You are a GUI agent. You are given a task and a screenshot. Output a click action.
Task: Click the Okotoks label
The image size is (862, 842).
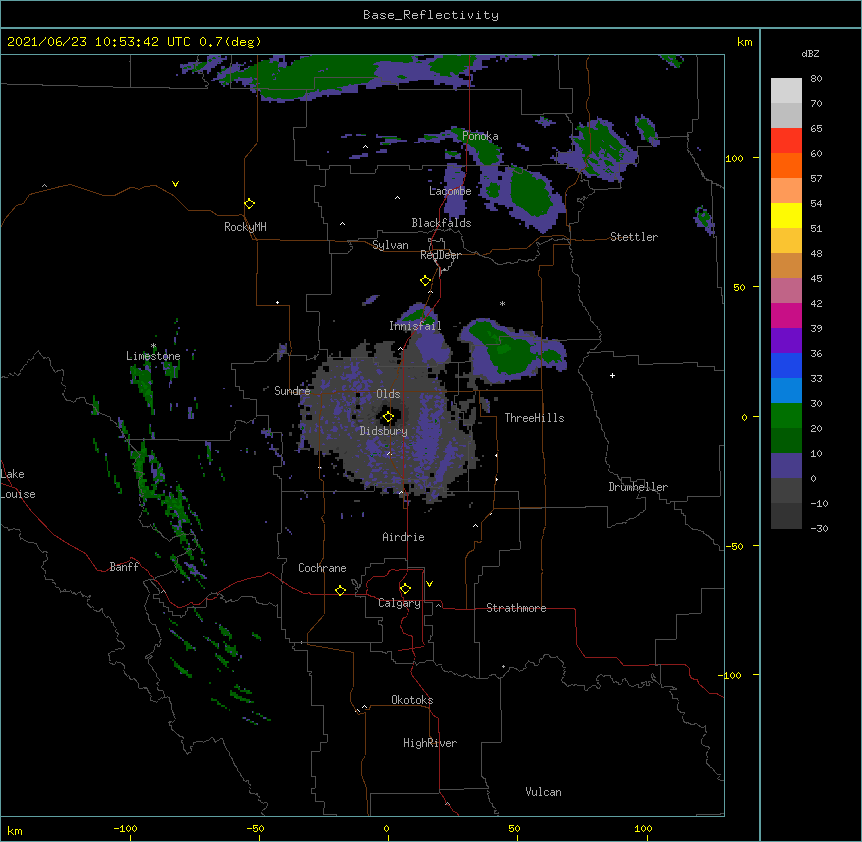[412, 700]
